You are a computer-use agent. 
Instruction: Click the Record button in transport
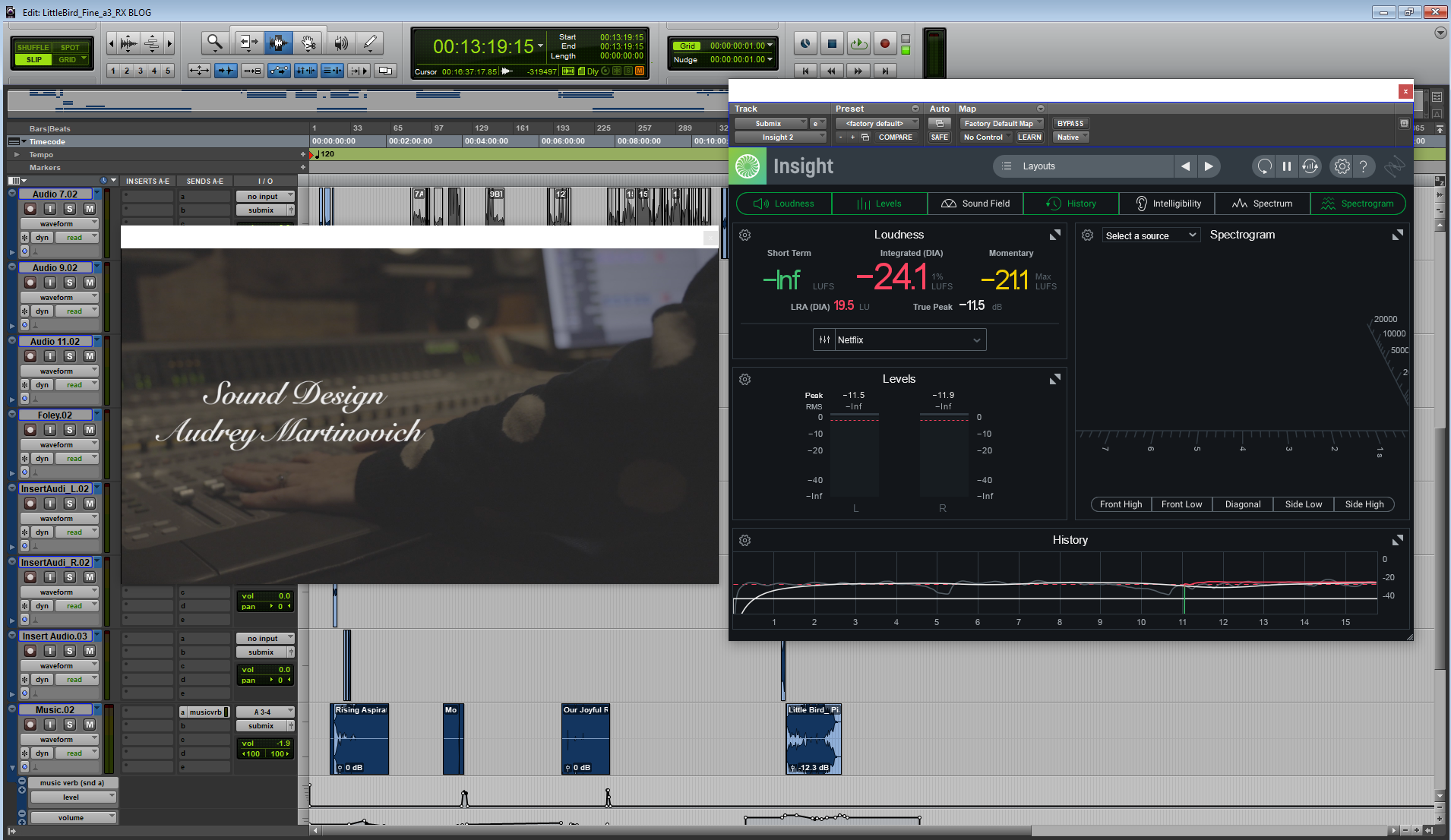pos(885,44)
